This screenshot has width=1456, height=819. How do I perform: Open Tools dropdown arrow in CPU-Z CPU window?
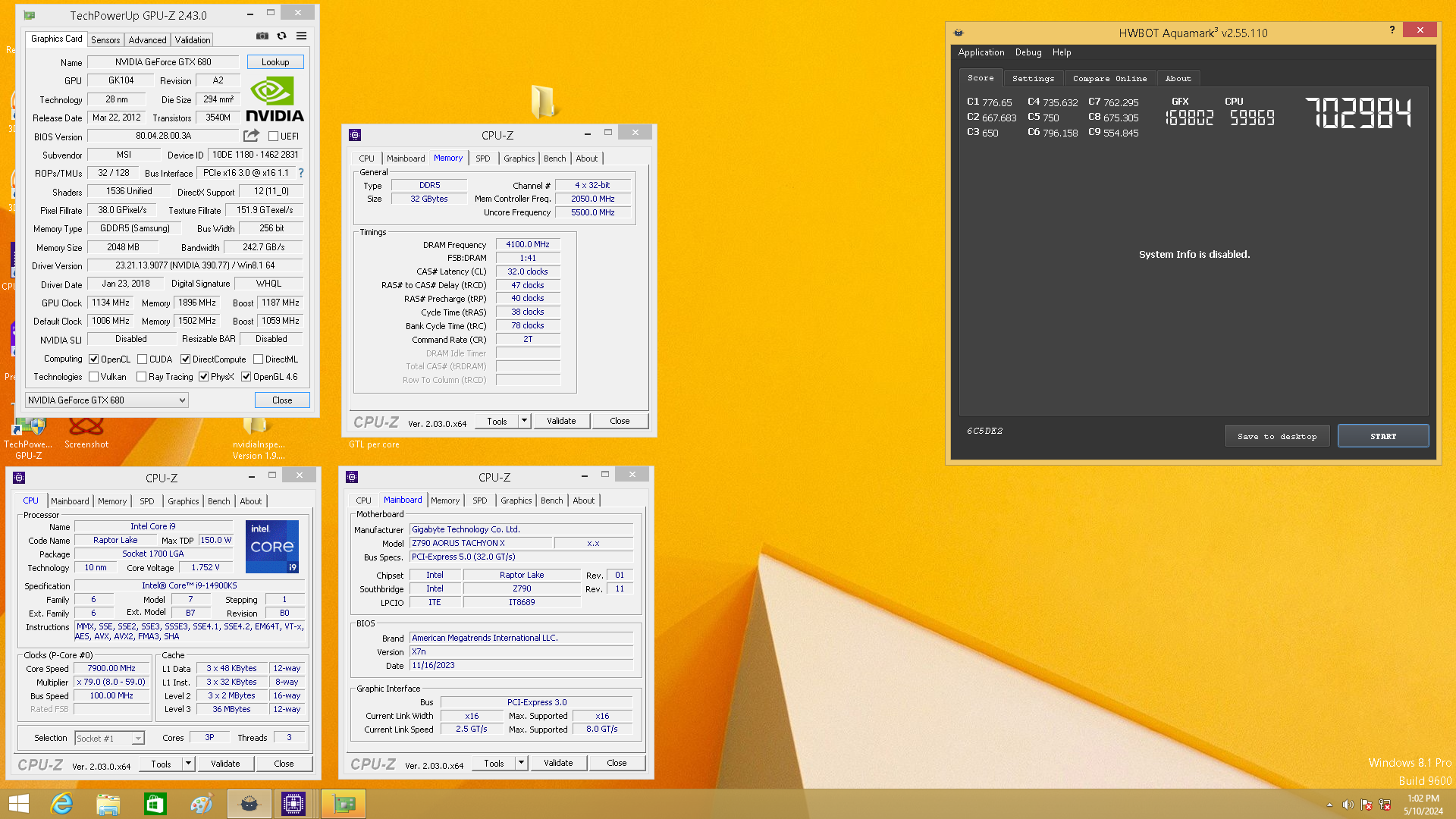click(188, 764)
